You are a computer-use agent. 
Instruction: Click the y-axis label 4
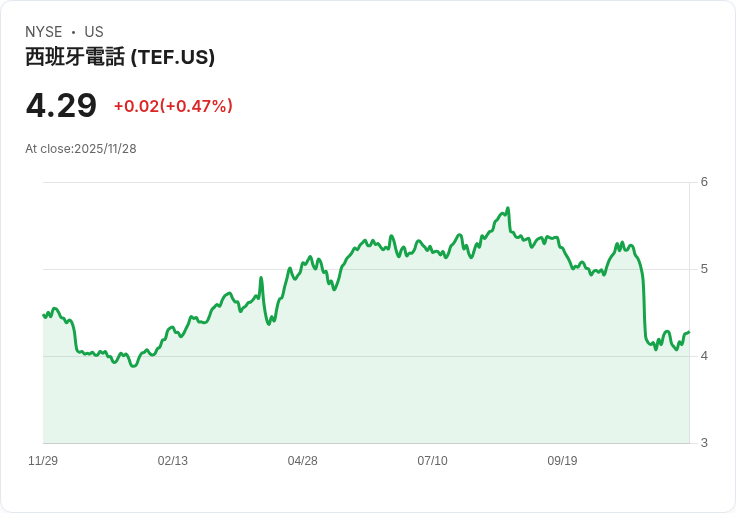(x=704, y=356)
